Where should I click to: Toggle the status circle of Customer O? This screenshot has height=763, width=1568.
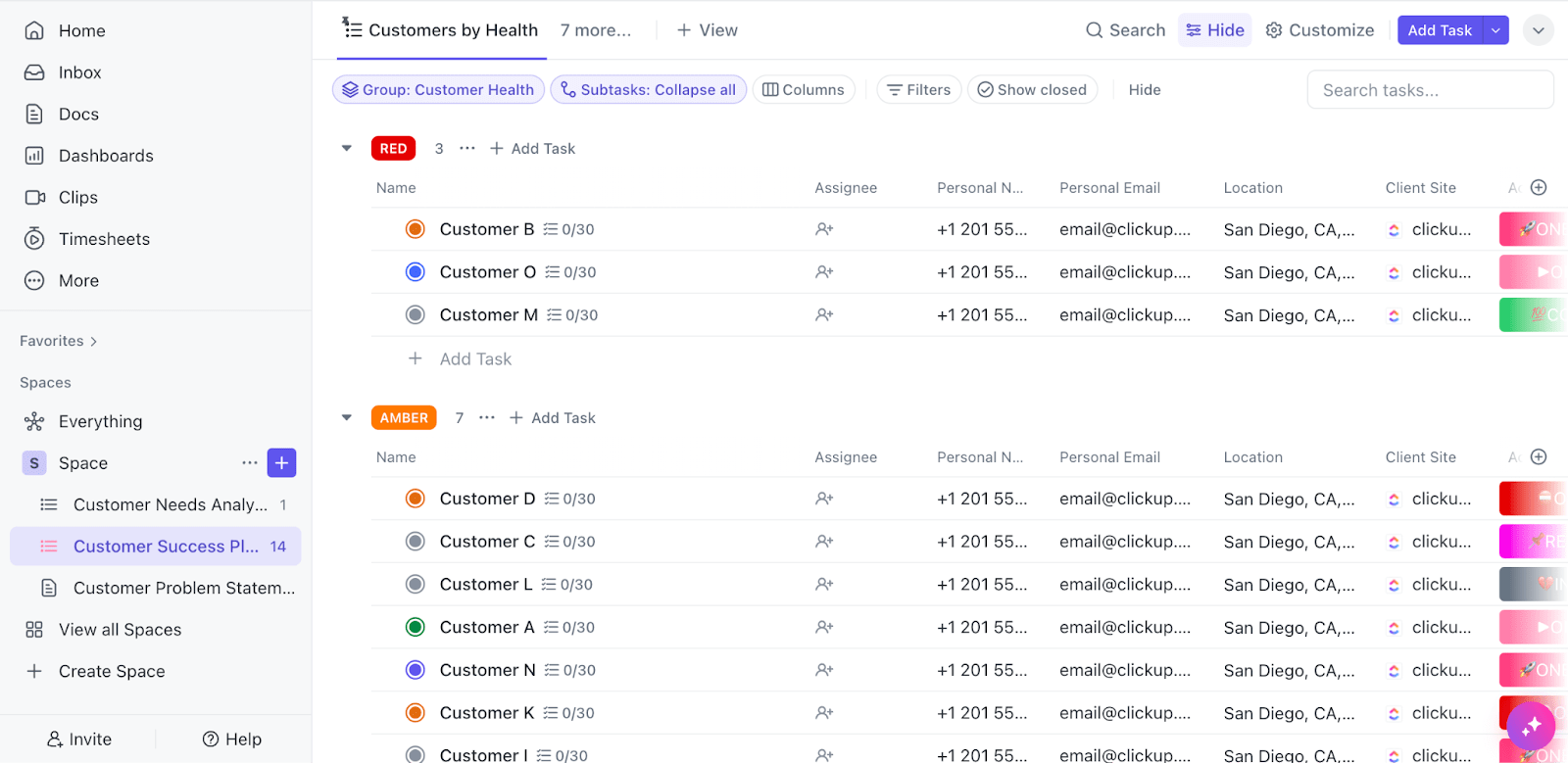[x=416, y=272]
